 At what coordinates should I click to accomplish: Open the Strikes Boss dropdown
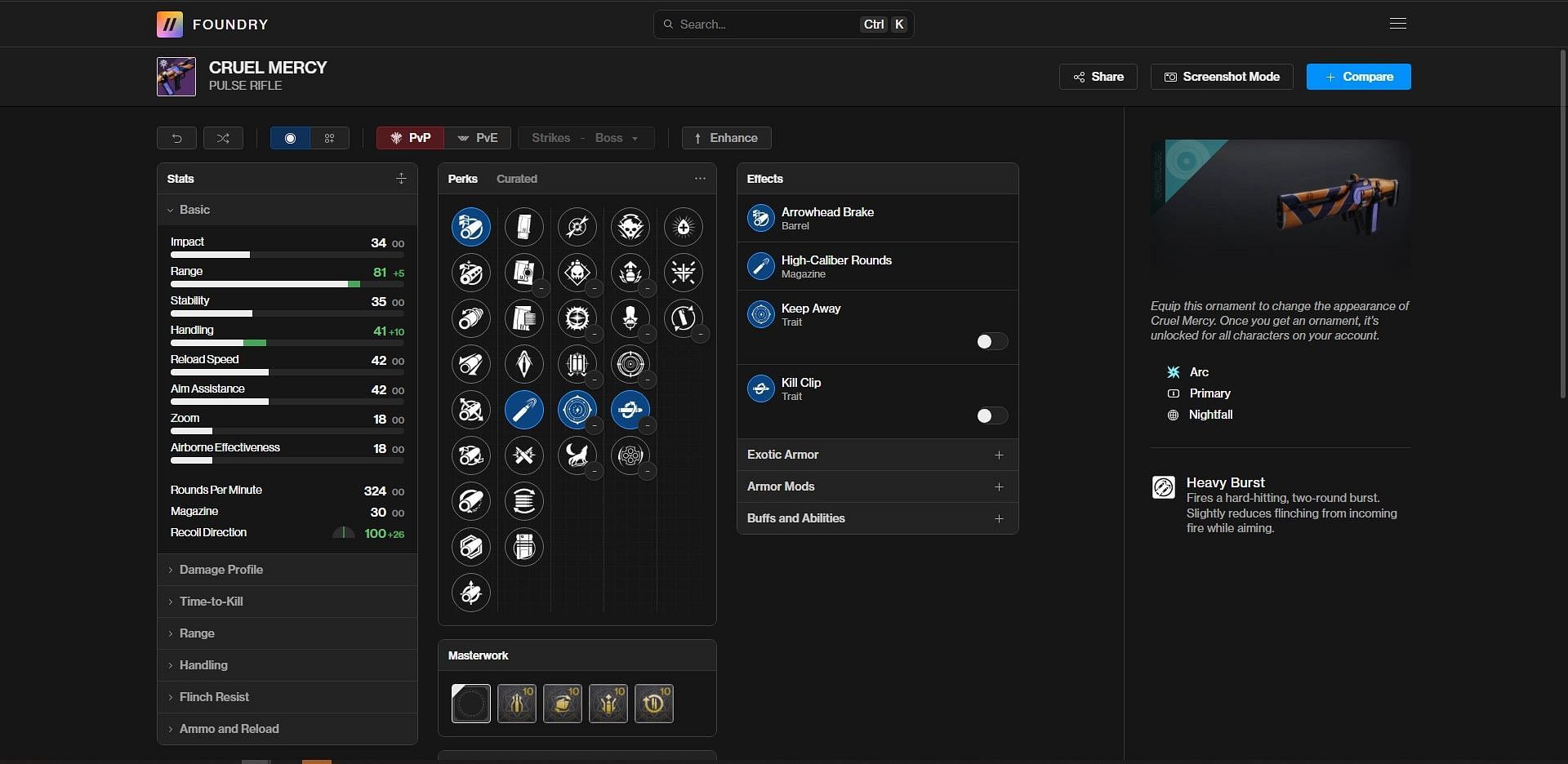(x=586, y=138)
